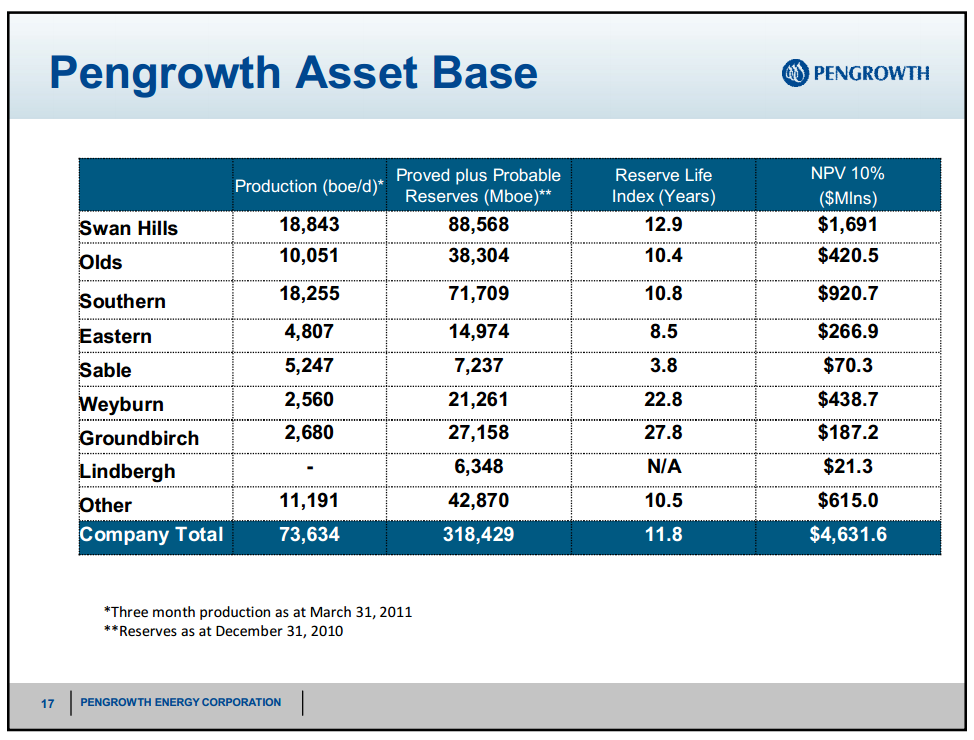
Task: Click Weyburn production value 2,560
Action: tap(309, 399)
